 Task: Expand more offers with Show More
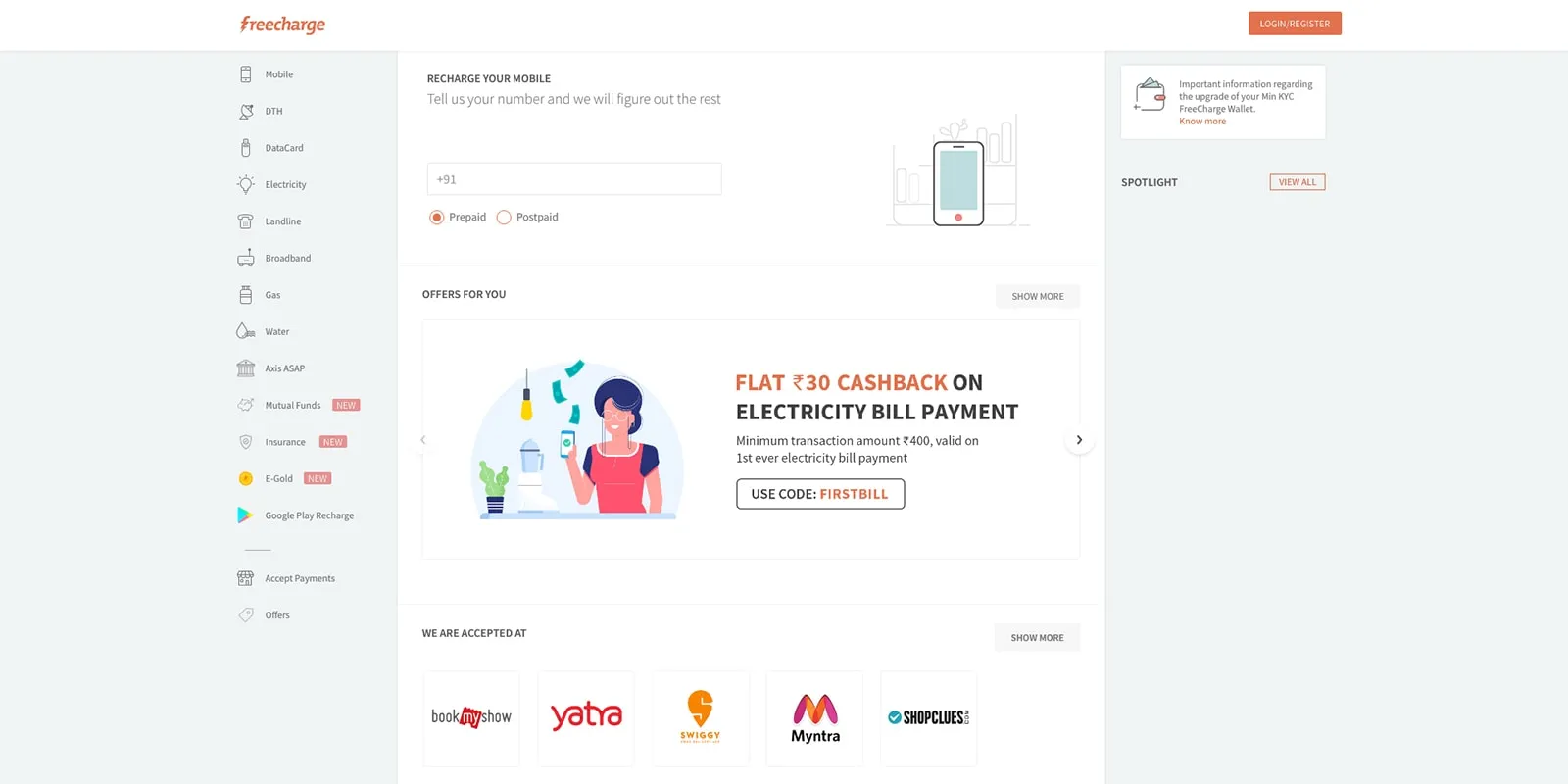click(x=1037, y=295)
